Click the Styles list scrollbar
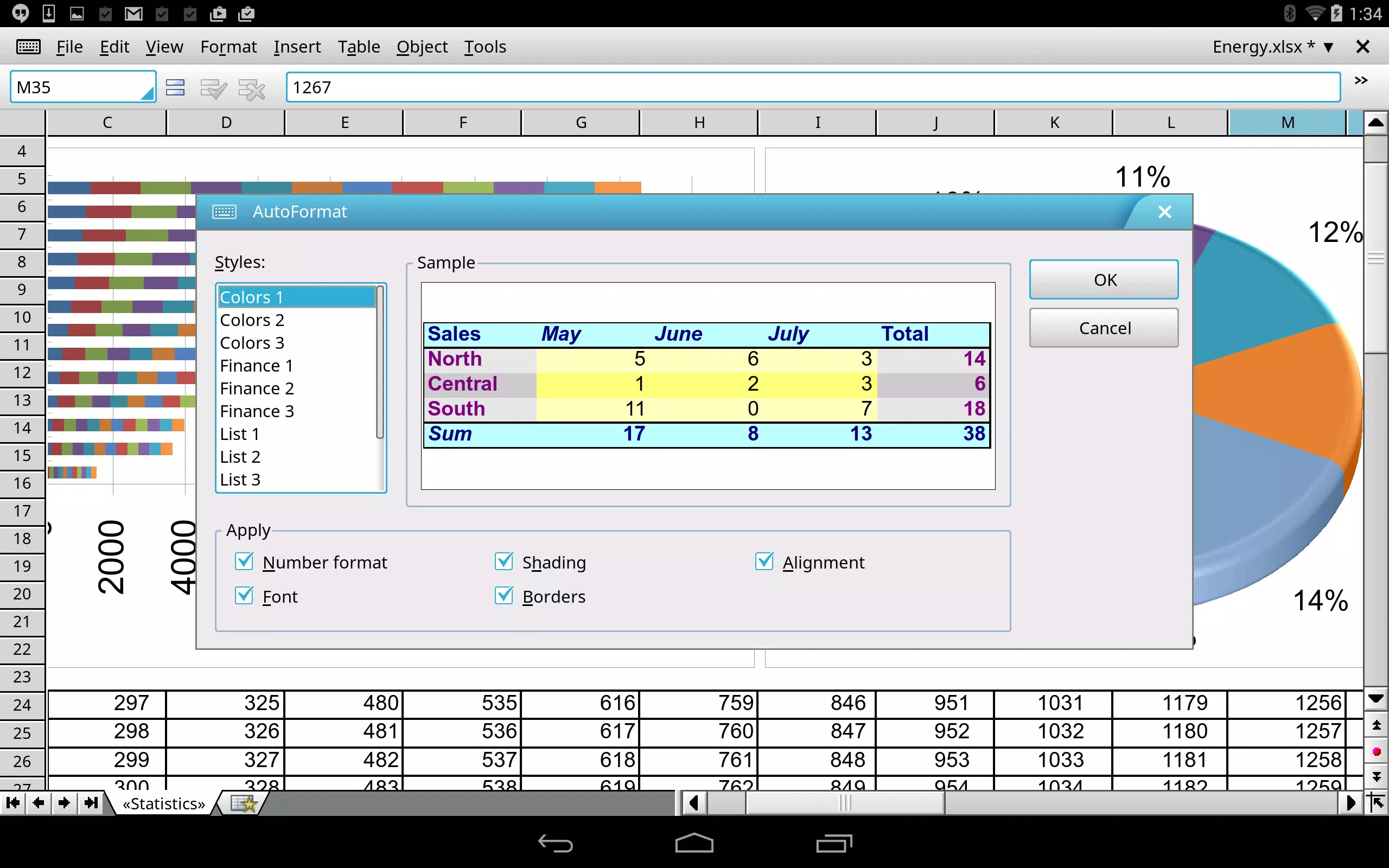The image size is (1389, 868). [379, 362]
